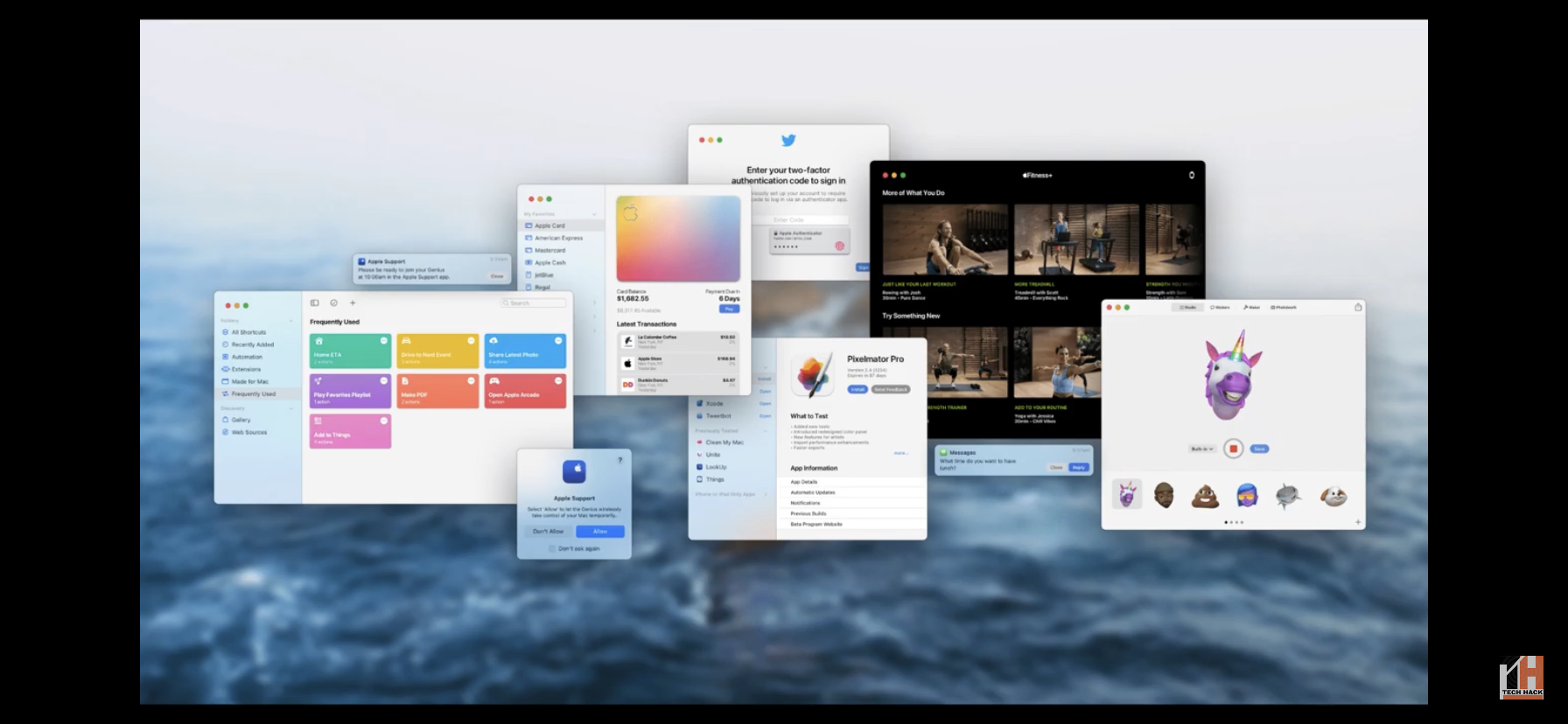The image size is (1568, 724).
Task: Open the Built-in dropdown in Memoji window
Action: click(1202, 449)
